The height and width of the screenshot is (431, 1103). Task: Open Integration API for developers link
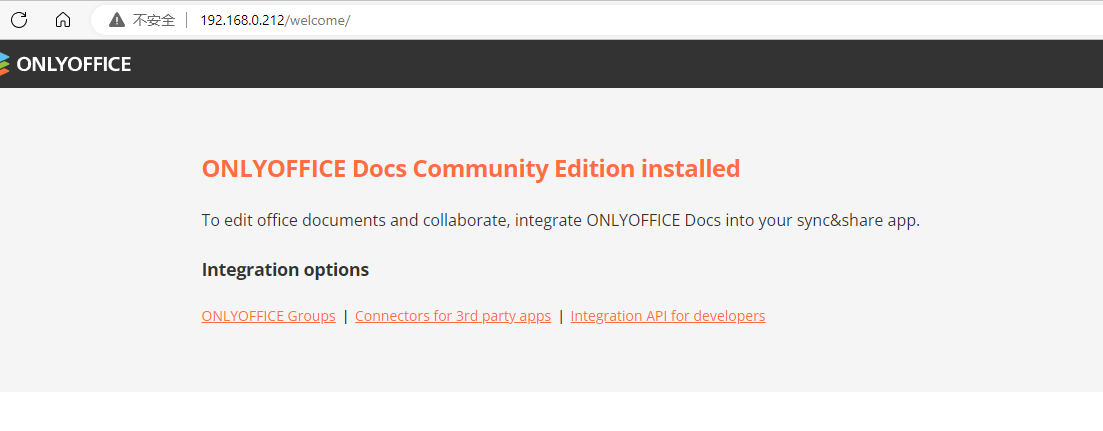[x=667, y=316]
